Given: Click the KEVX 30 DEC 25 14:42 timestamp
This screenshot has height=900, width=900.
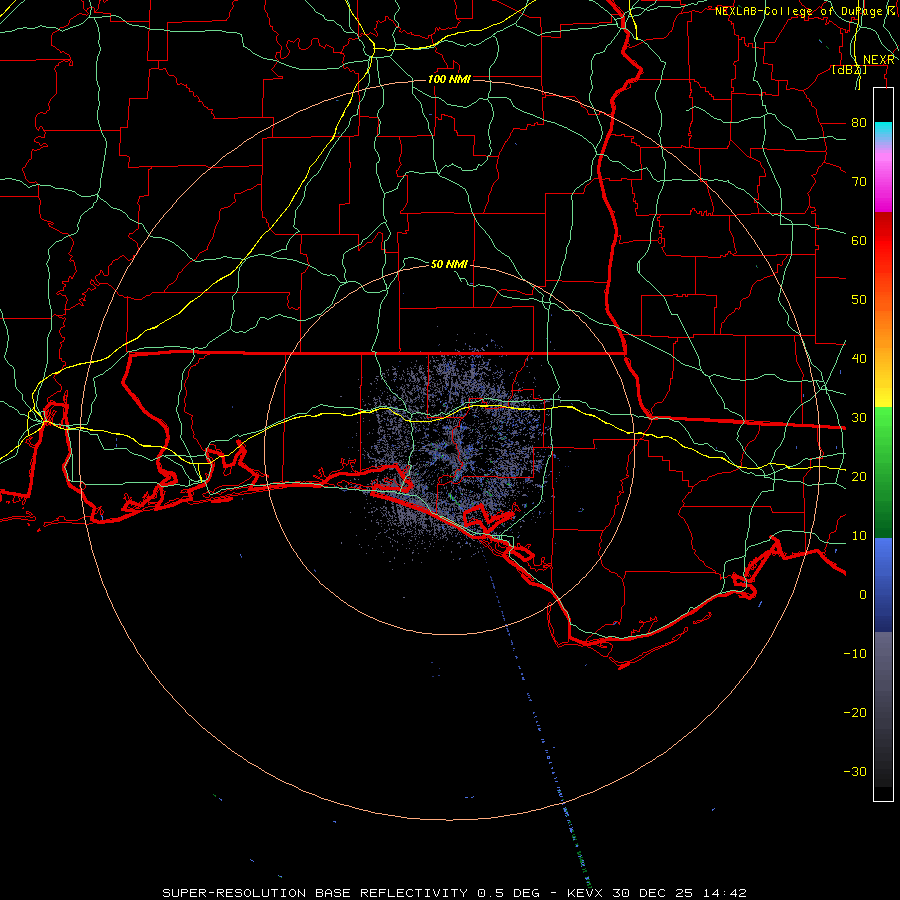Looking at the screenshot, I should tap(657, 893).
